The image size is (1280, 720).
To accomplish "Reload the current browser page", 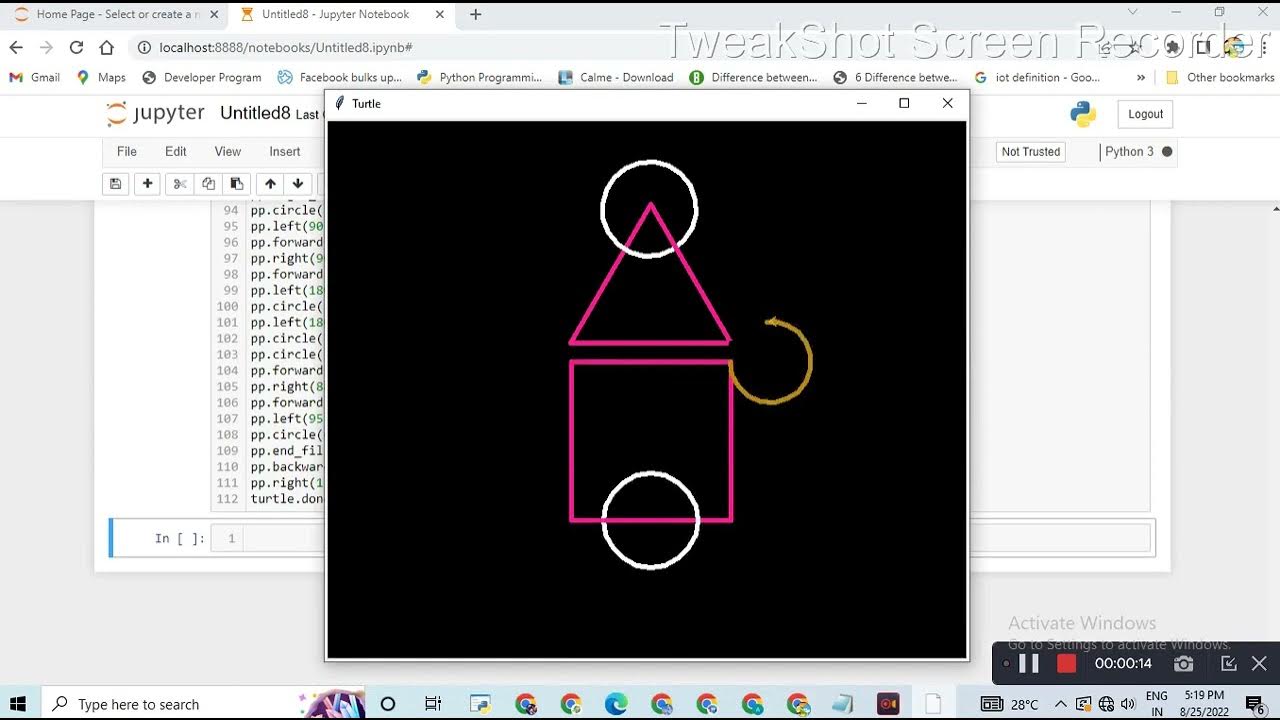I will pyautogui.click(x=76, y=47).
